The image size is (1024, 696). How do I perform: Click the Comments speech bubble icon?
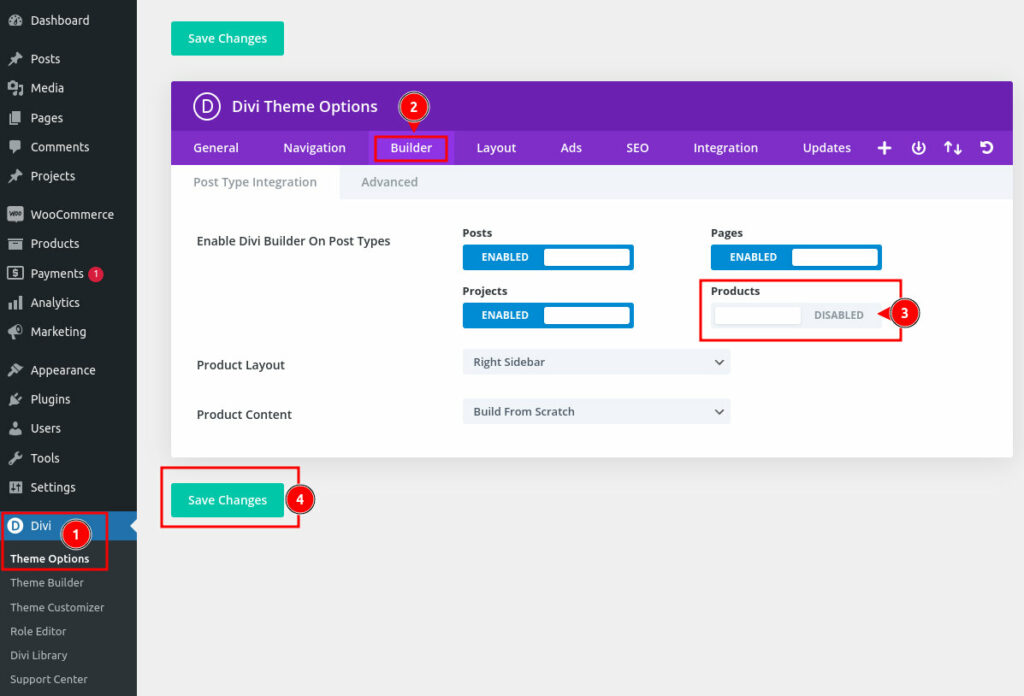click(x=15, y=147)
